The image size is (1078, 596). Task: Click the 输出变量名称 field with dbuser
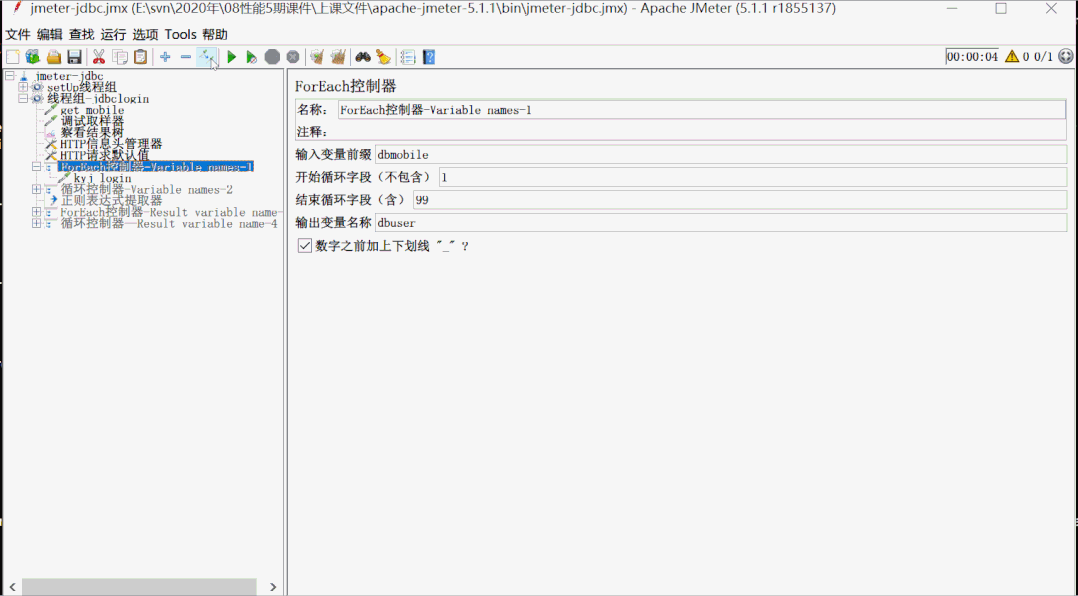pyautogui.click(x=721, y=223)
